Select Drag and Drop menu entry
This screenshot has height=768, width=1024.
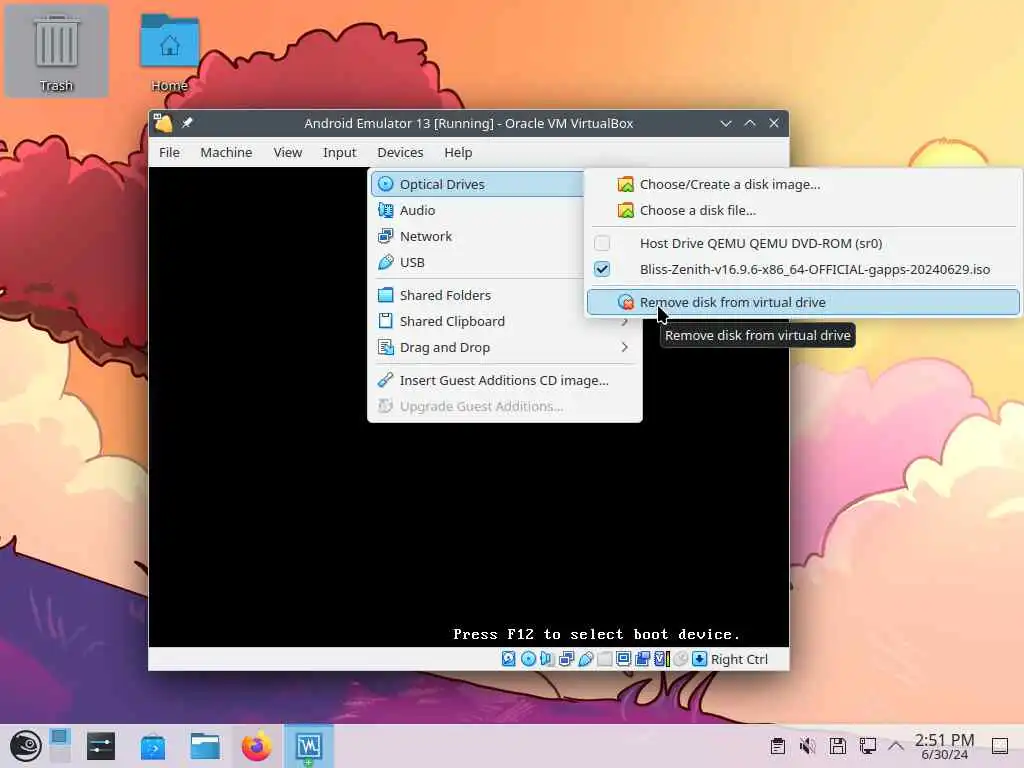pyautogui.click(x=505, y=347)
